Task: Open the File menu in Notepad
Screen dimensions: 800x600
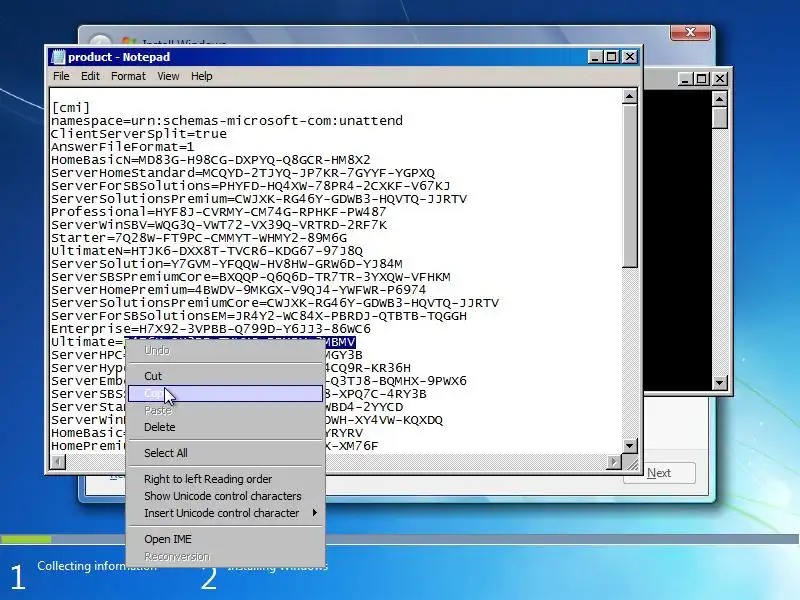Action: (61, 76)
